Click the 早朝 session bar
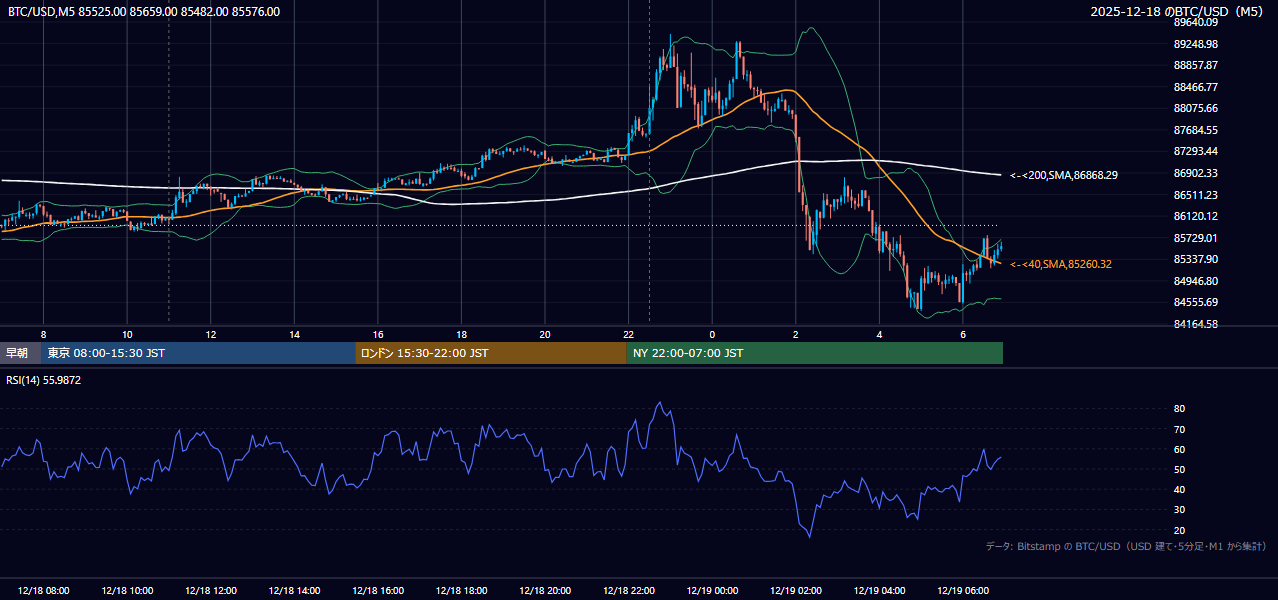This screenshot has height=600, width=1278. [21, 353]
